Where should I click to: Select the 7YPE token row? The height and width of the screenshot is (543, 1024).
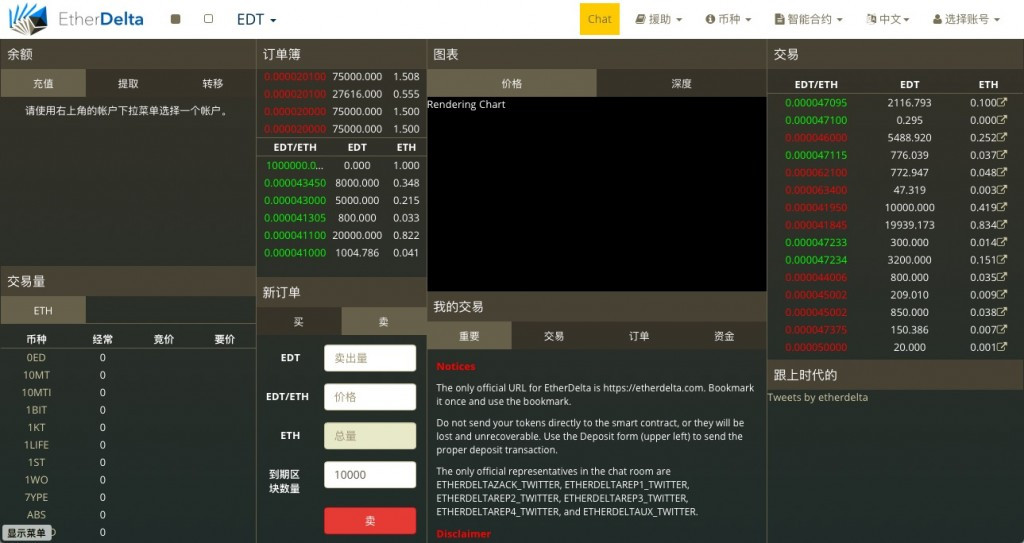[128, 497]
